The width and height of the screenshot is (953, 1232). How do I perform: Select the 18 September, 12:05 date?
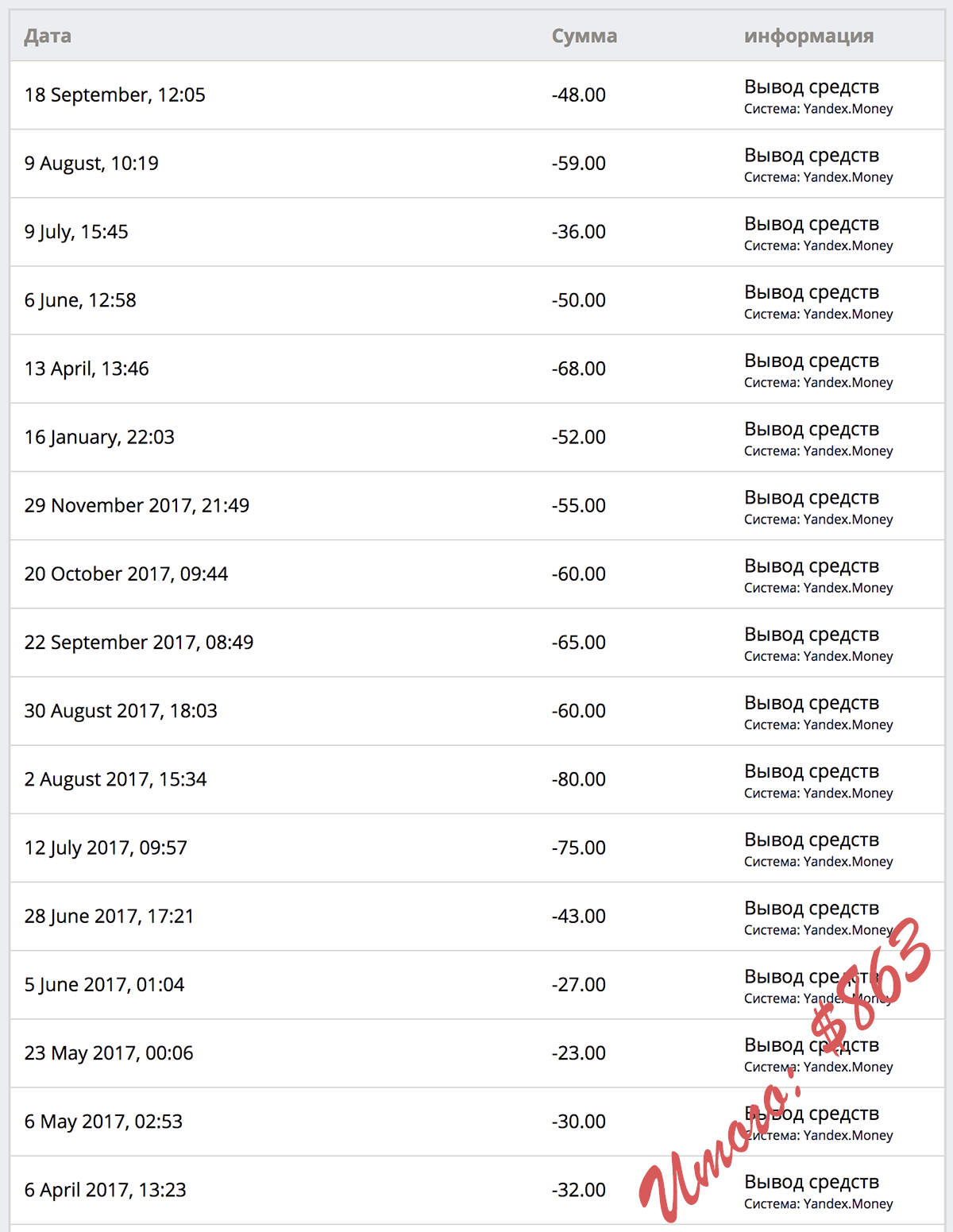click(115, 95)
